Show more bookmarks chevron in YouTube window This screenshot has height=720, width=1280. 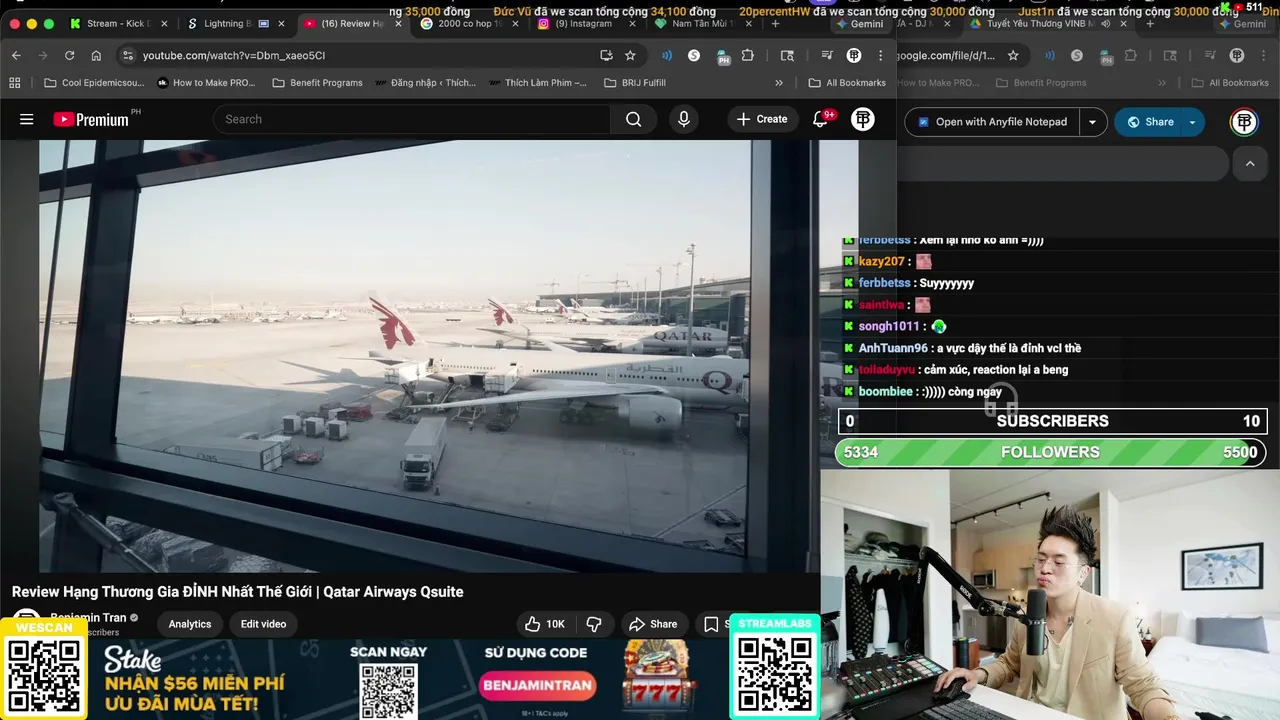779,83
